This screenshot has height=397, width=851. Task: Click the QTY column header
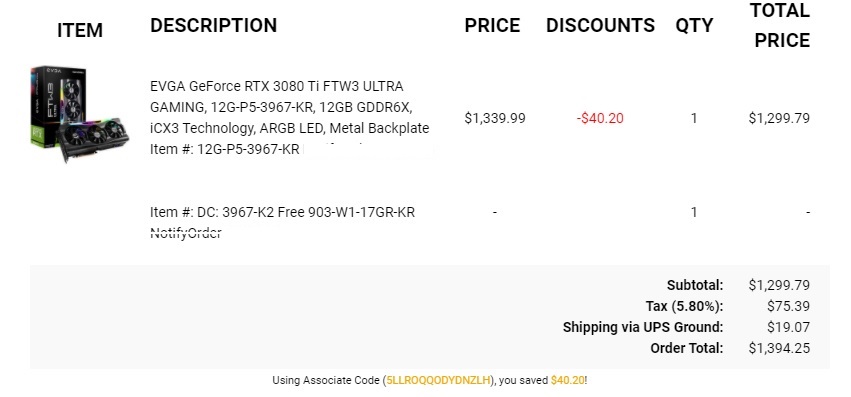[694, 25]
